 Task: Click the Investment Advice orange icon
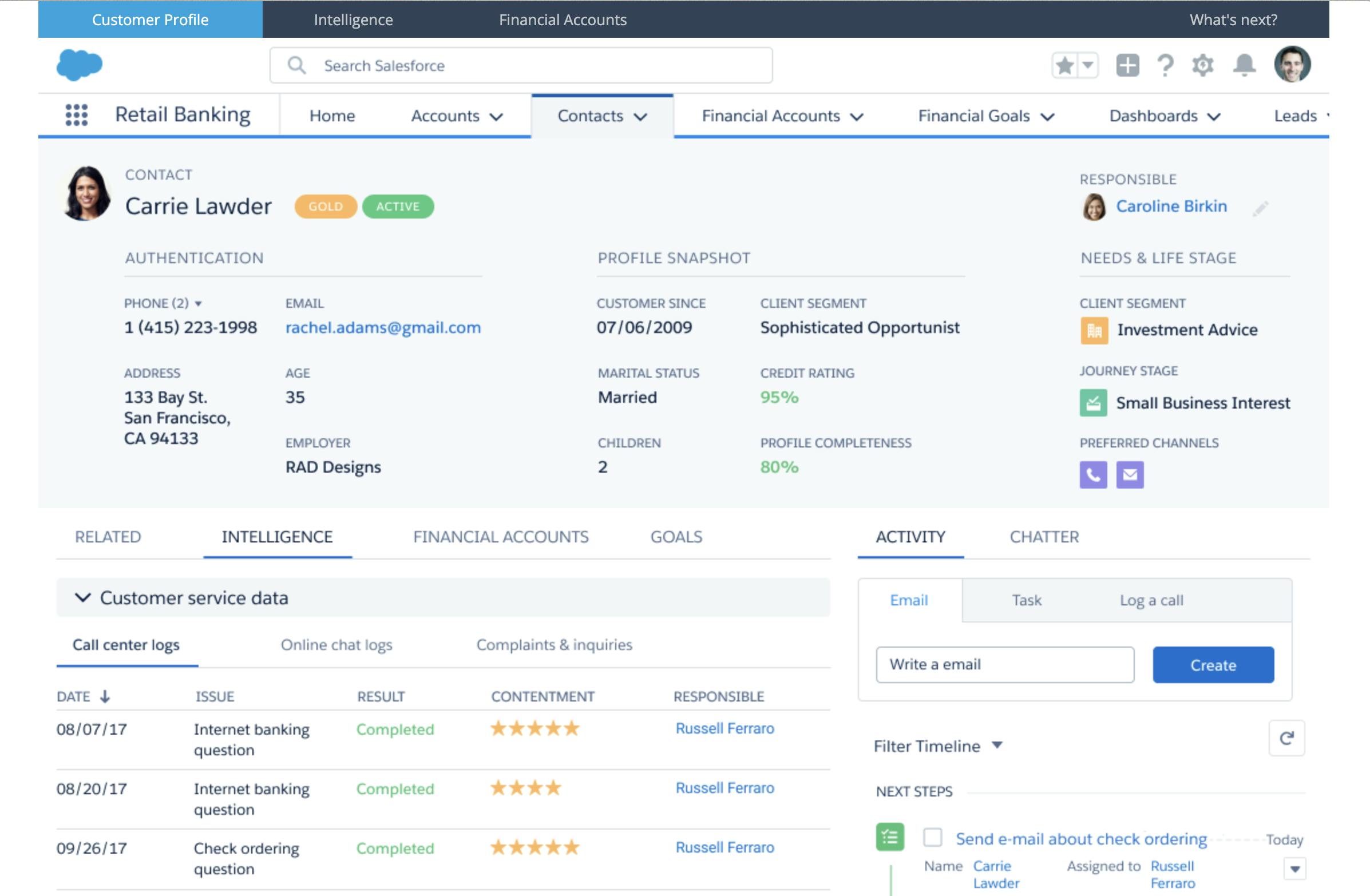1094,330
